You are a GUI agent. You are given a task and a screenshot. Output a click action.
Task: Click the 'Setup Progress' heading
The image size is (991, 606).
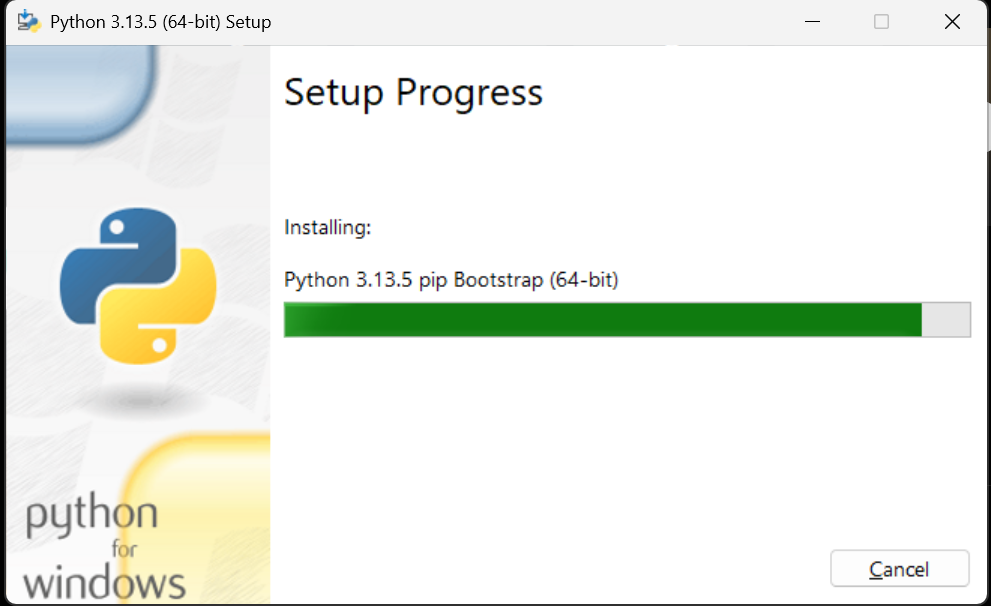[413, 92]
